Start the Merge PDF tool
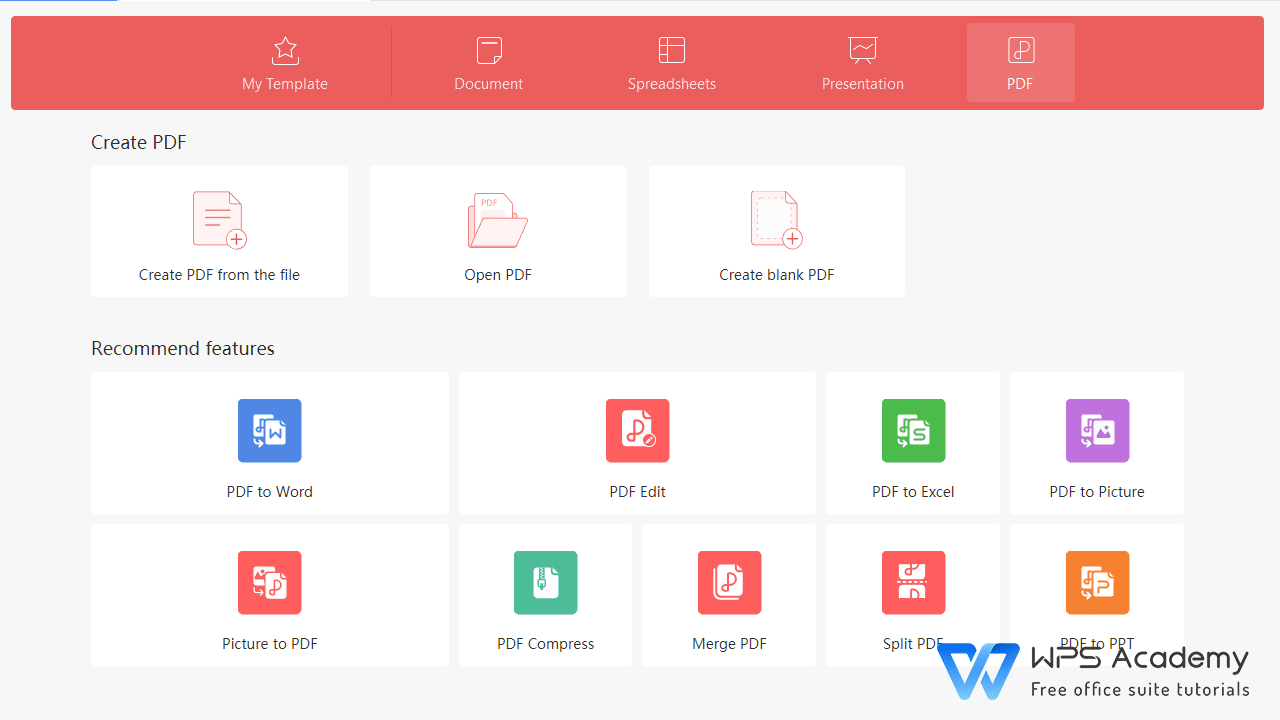The height and width of the screenshot is (720, 1280). point(728,595)
